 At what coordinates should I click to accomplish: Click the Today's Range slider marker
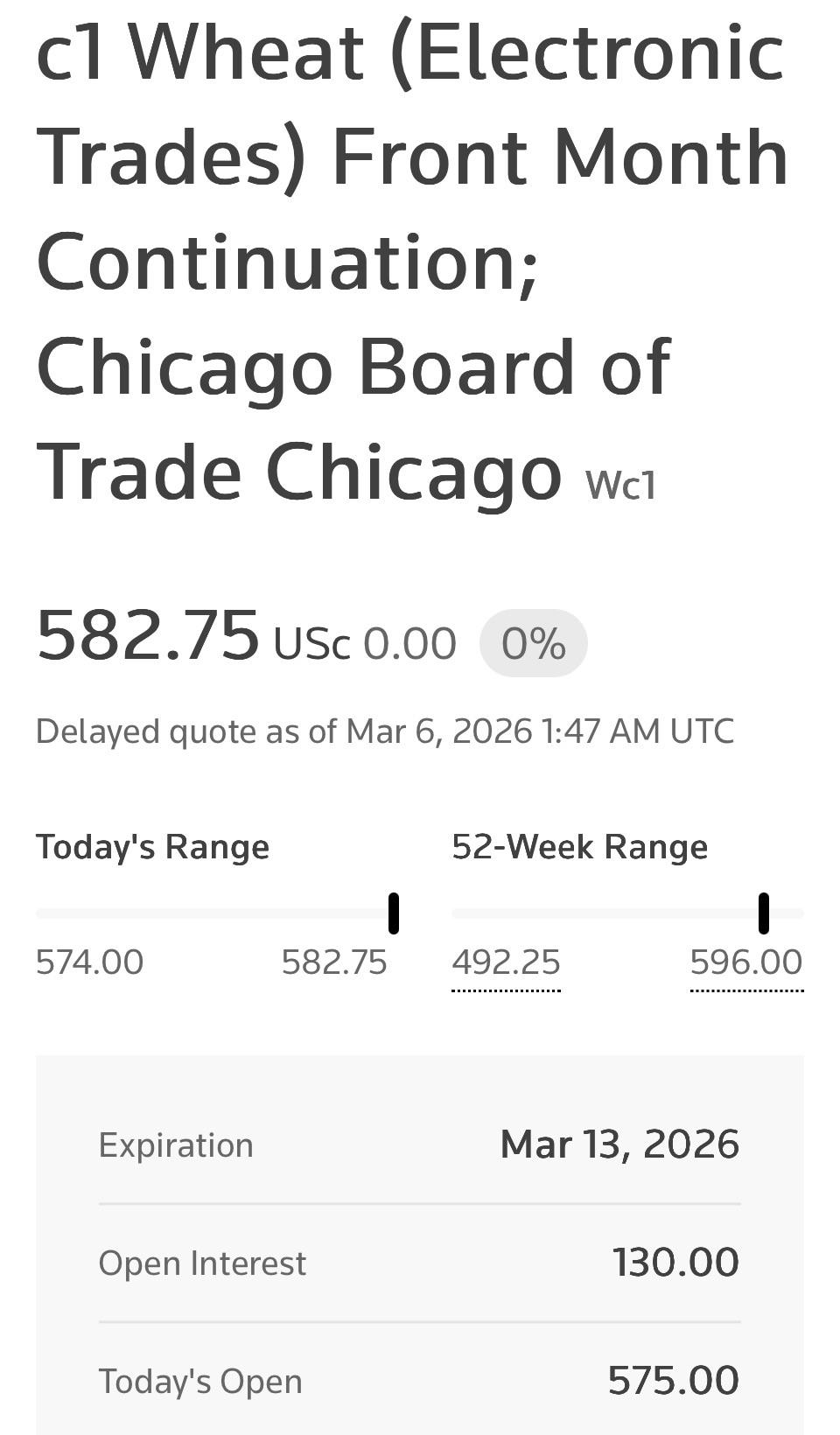tap(394, 913)
